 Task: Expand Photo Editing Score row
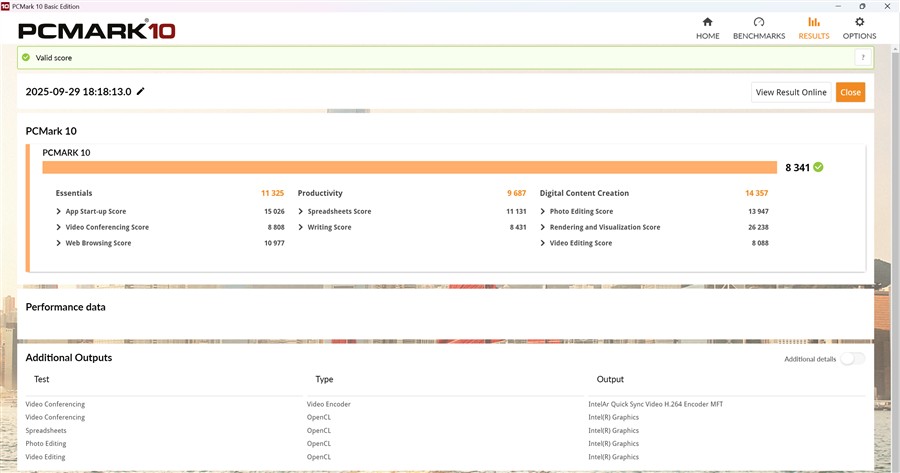(x=543, y=212)
